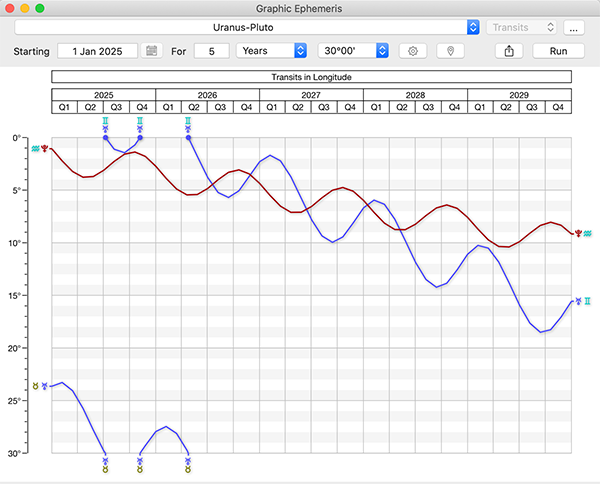Viewport: 600px width, 484px height.
Task: Select the 2029 year header
Action: (x=519, y=95)
